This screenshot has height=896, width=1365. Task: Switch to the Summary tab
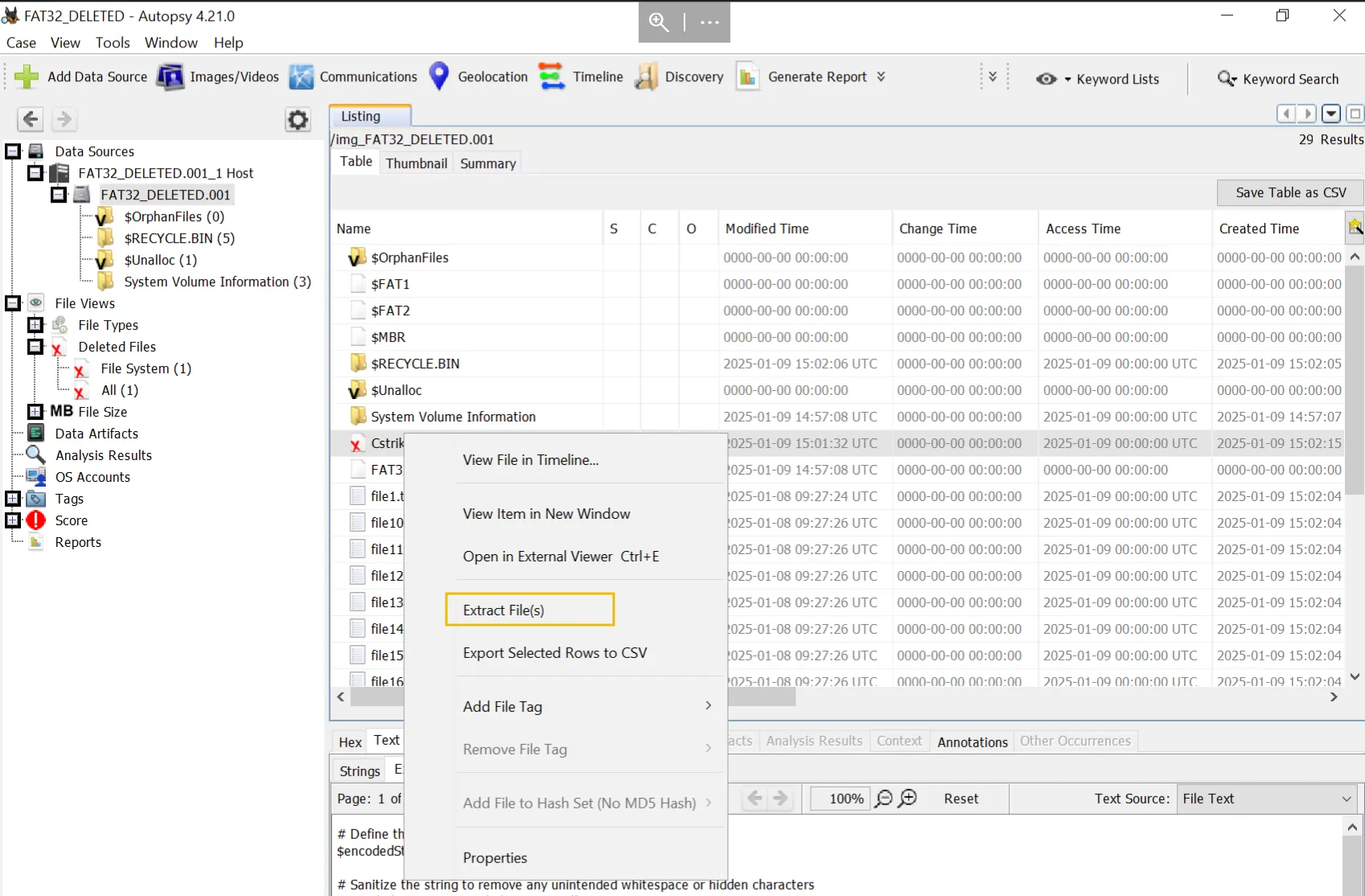click(487, 163)
